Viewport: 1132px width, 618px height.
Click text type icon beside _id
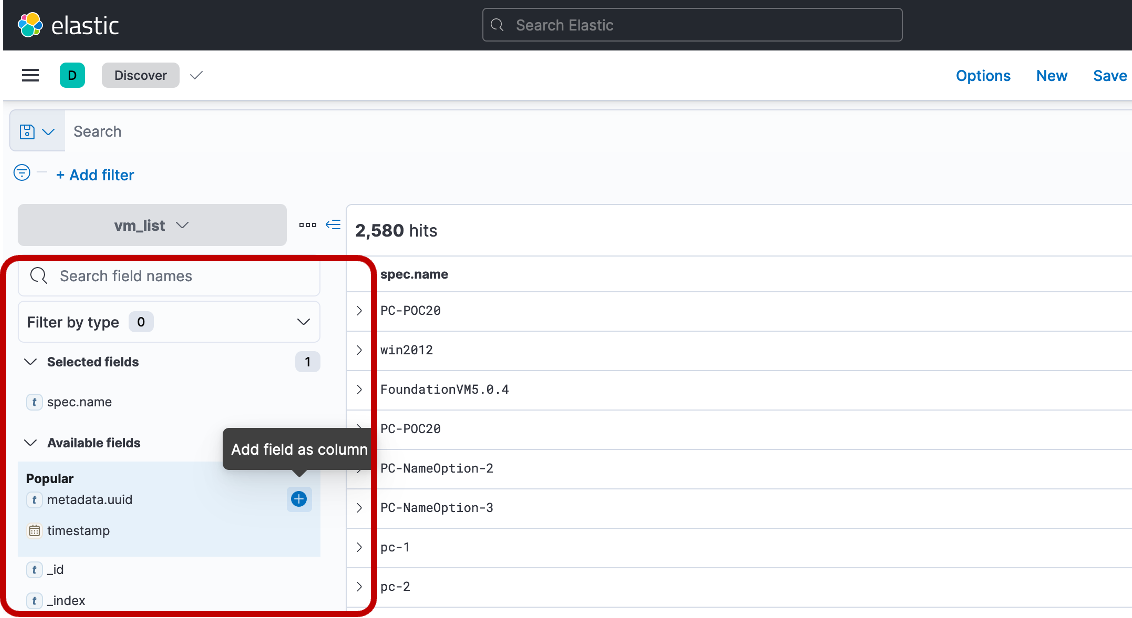pos(34,570)
